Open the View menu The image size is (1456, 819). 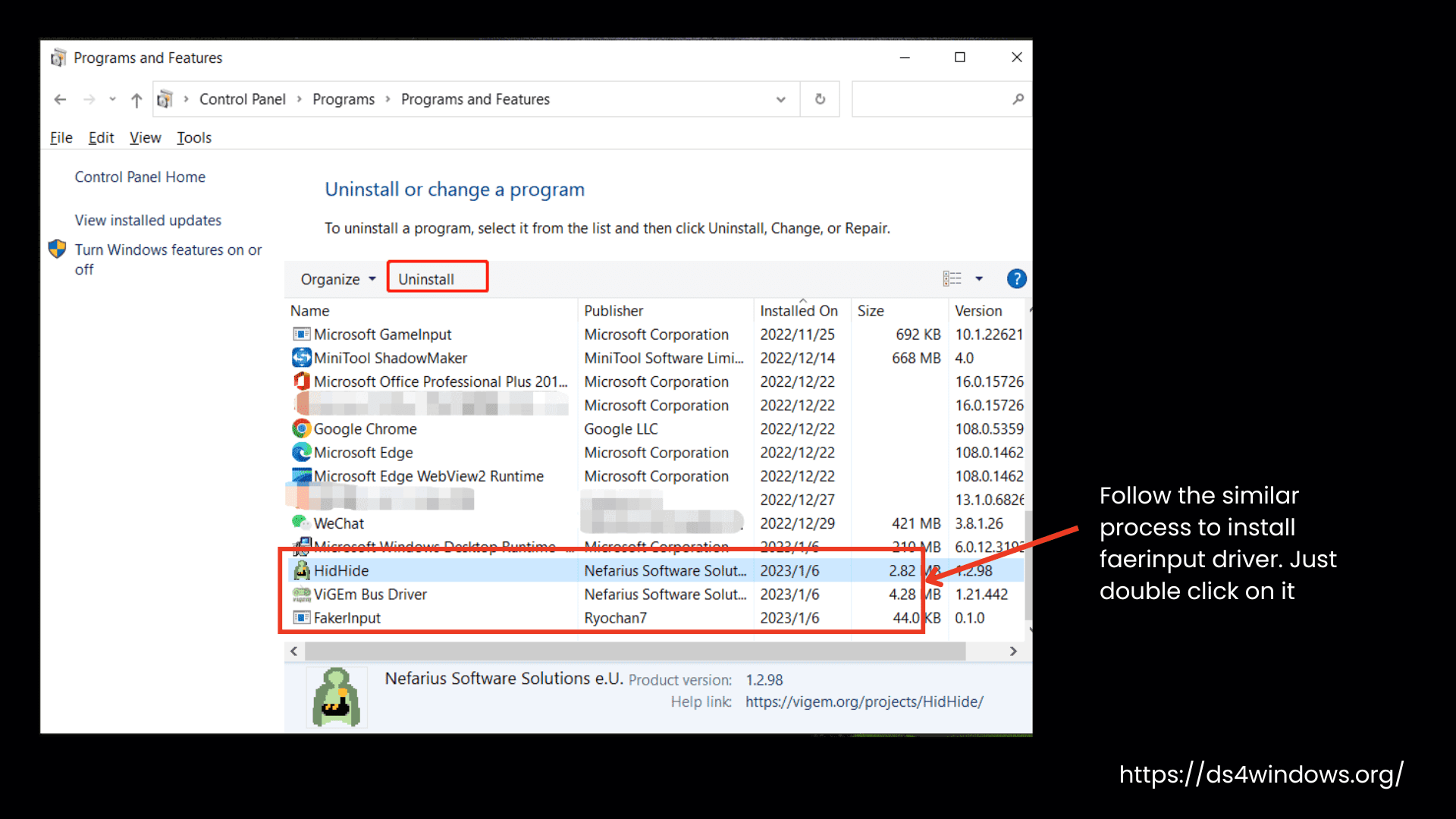click(145, 137)
